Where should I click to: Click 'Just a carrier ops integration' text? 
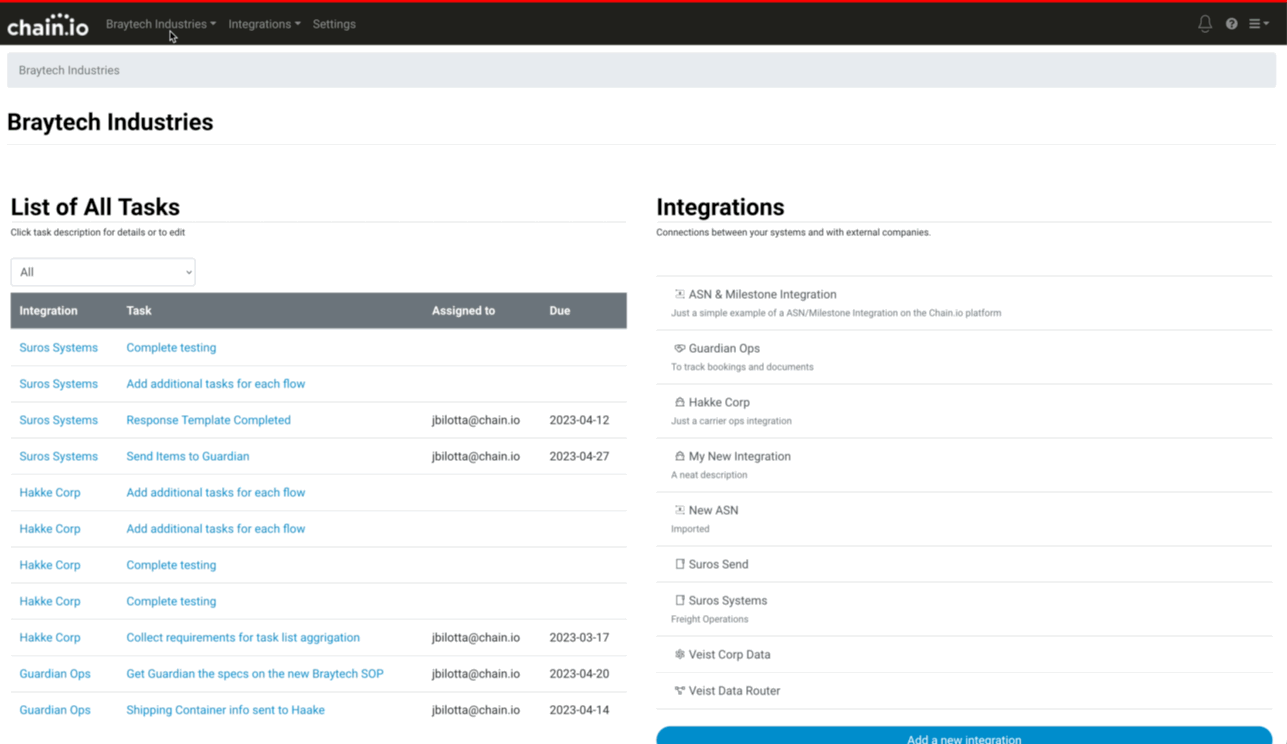[731, 421]
